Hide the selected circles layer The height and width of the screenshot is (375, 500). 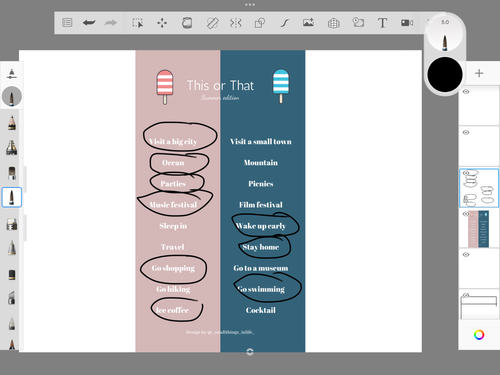[x=466, y=173]
